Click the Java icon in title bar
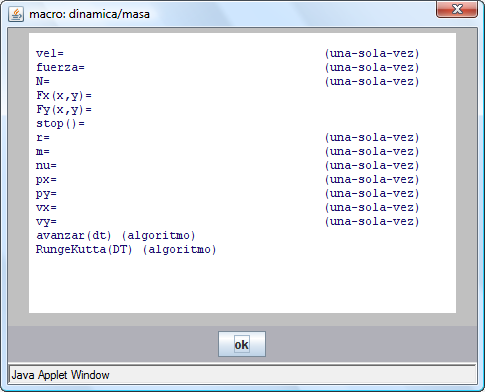 click(x=16, y=14)
